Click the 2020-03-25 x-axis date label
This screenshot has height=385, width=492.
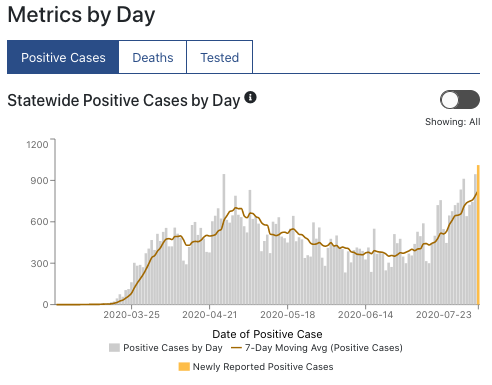point(131,315)
